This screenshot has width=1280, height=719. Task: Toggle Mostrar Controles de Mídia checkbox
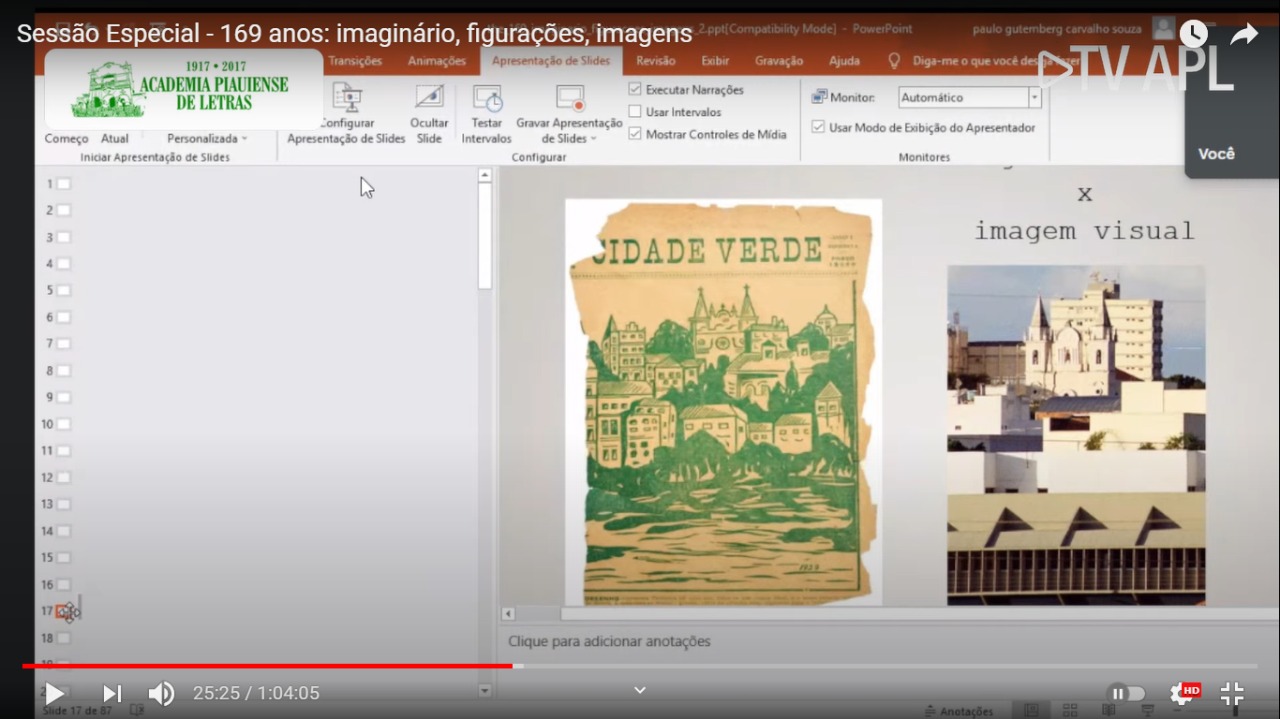[635, 134]
